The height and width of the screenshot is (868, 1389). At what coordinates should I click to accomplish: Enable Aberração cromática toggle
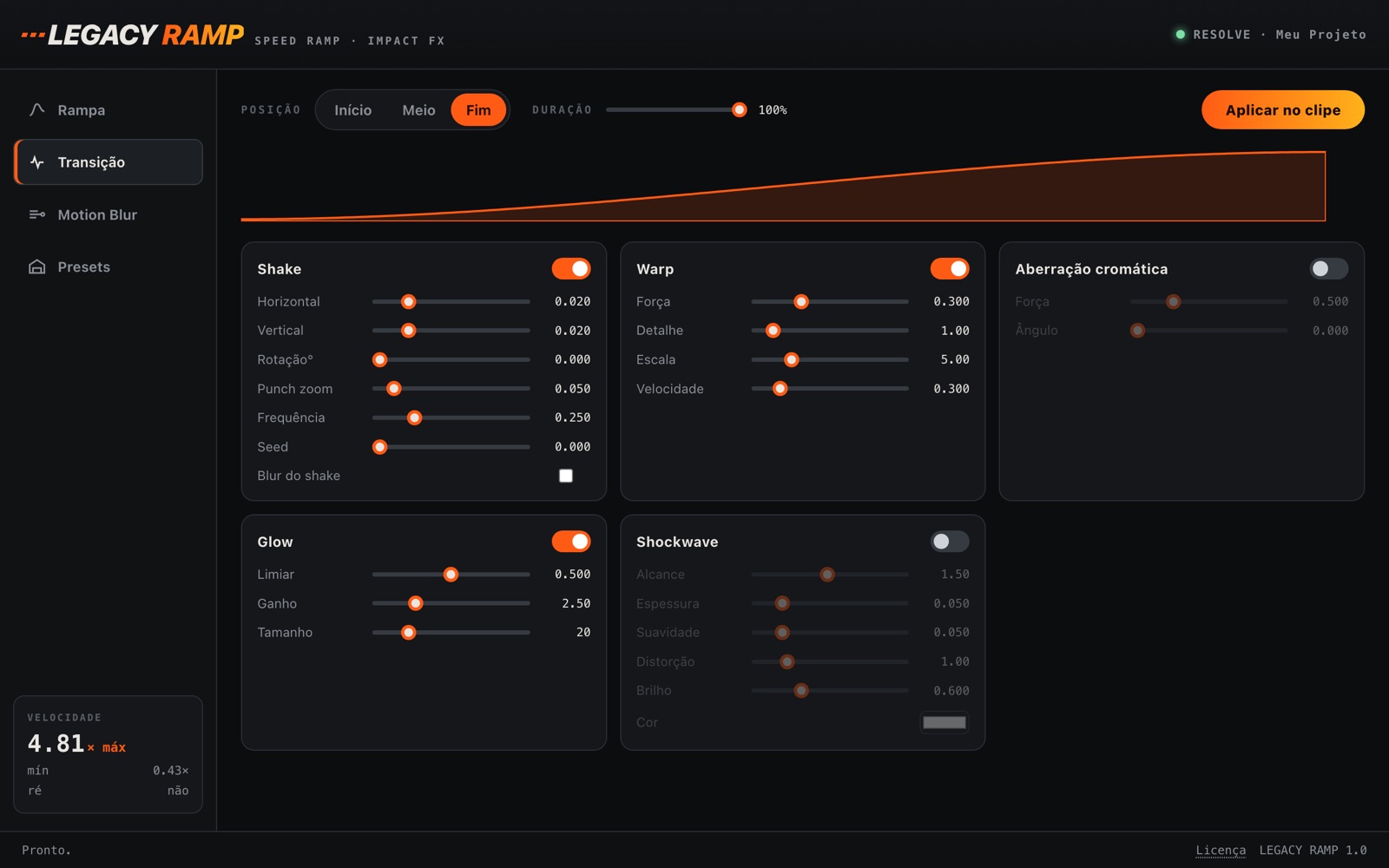1329,269
